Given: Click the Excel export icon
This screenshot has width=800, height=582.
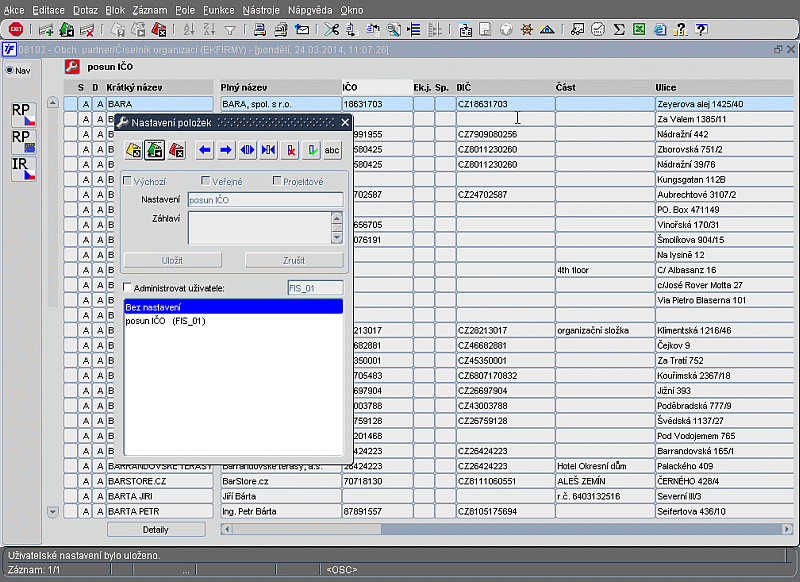Looking at the screenshot, I should click(639, 30).
